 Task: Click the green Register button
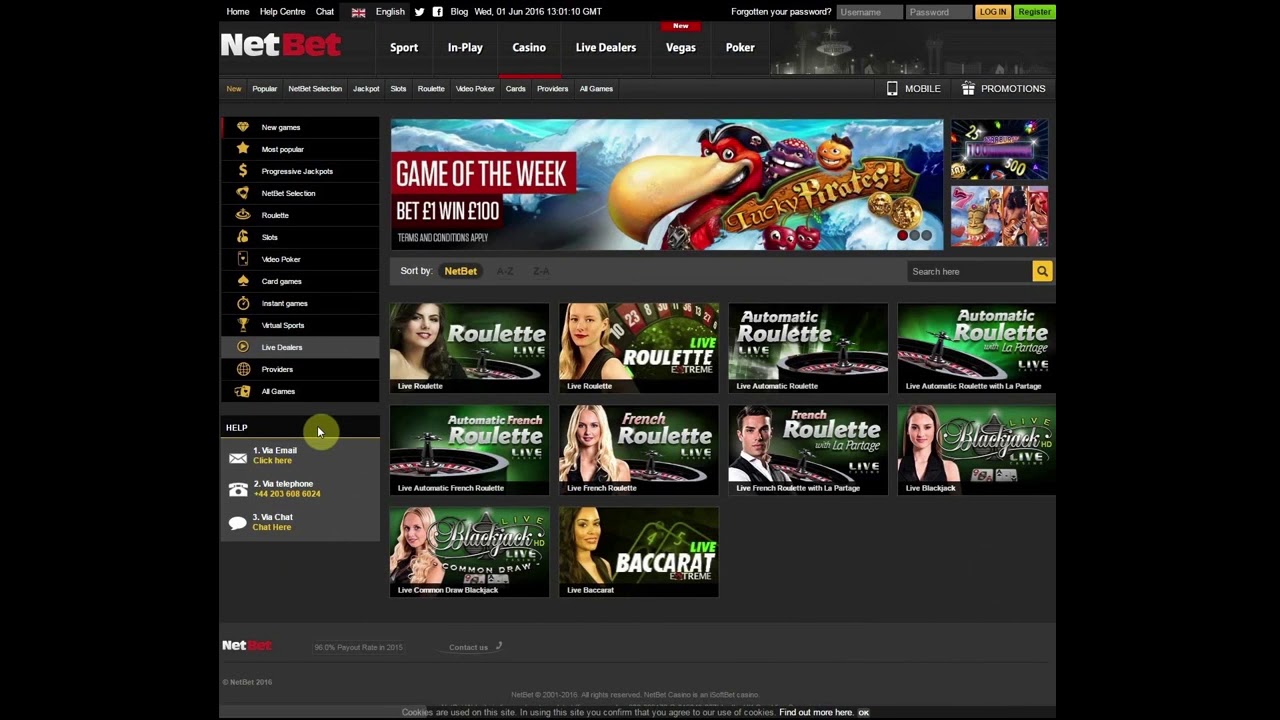pyautogui.click(x=1034, y=12)
